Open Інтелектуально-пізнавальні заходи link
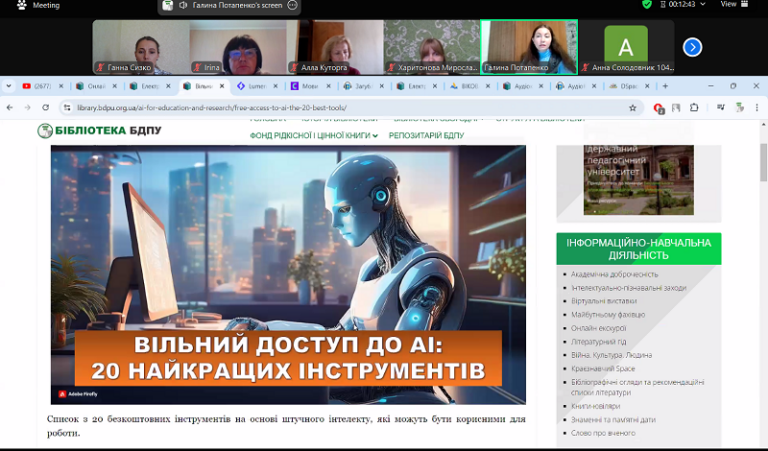The width and height of the screenshot is (768, 451). click(628, 288)
